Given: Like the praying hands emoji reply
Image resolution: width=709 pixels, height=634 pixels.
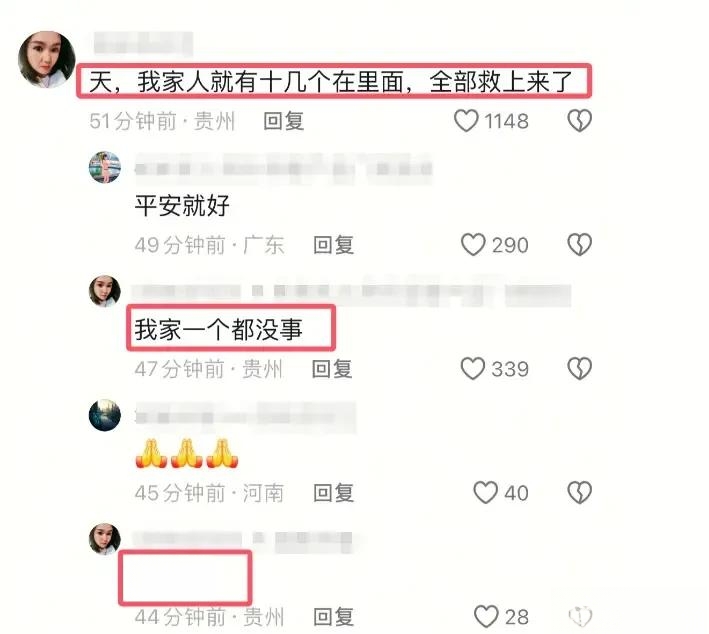Looking at the screenshot, I should pos(485,492).
